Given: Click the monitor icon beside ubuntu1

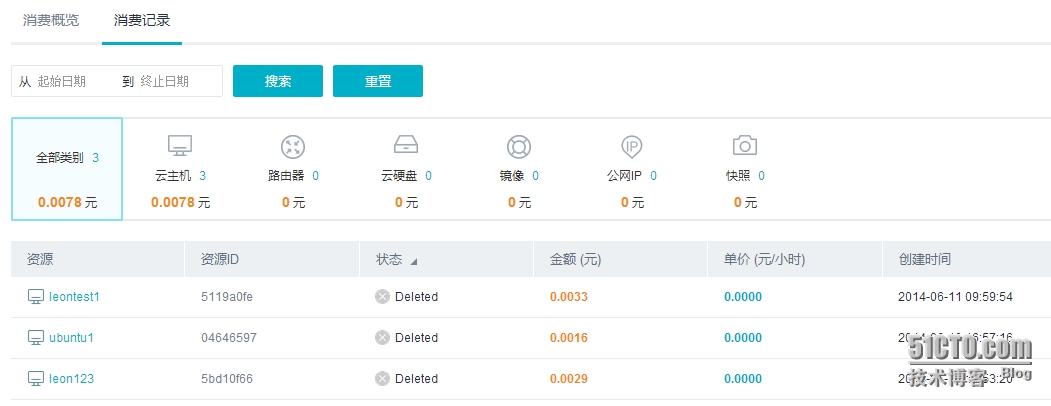Looking at the screenshot, I should pos(36,338).
